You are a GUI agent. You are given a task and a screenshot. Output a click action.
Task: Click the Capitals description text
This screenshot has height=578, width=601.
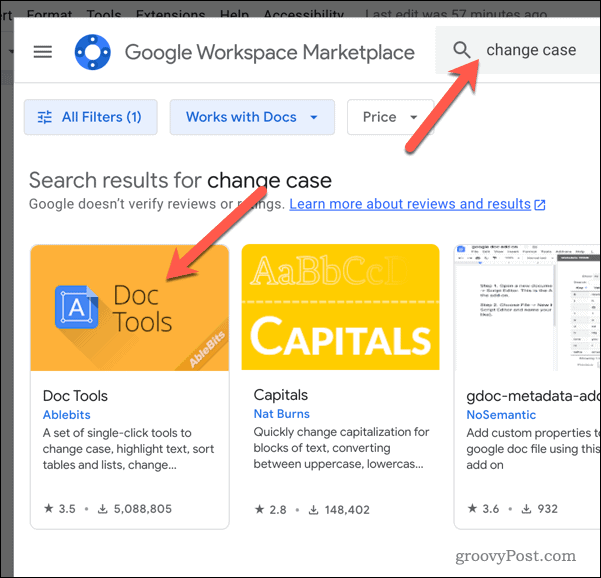point(341,448)
